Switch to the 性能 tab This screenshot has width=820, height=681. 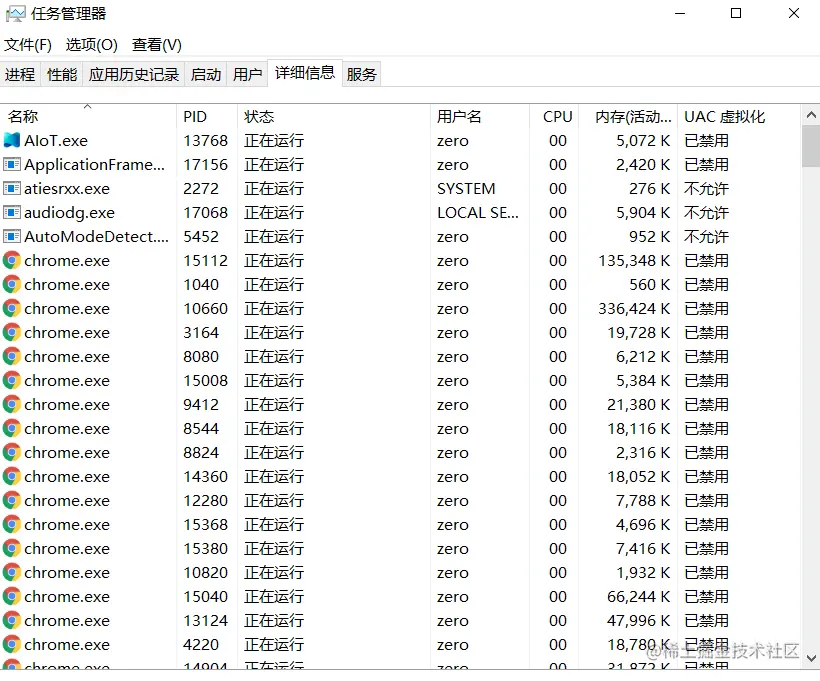(62, 74)
